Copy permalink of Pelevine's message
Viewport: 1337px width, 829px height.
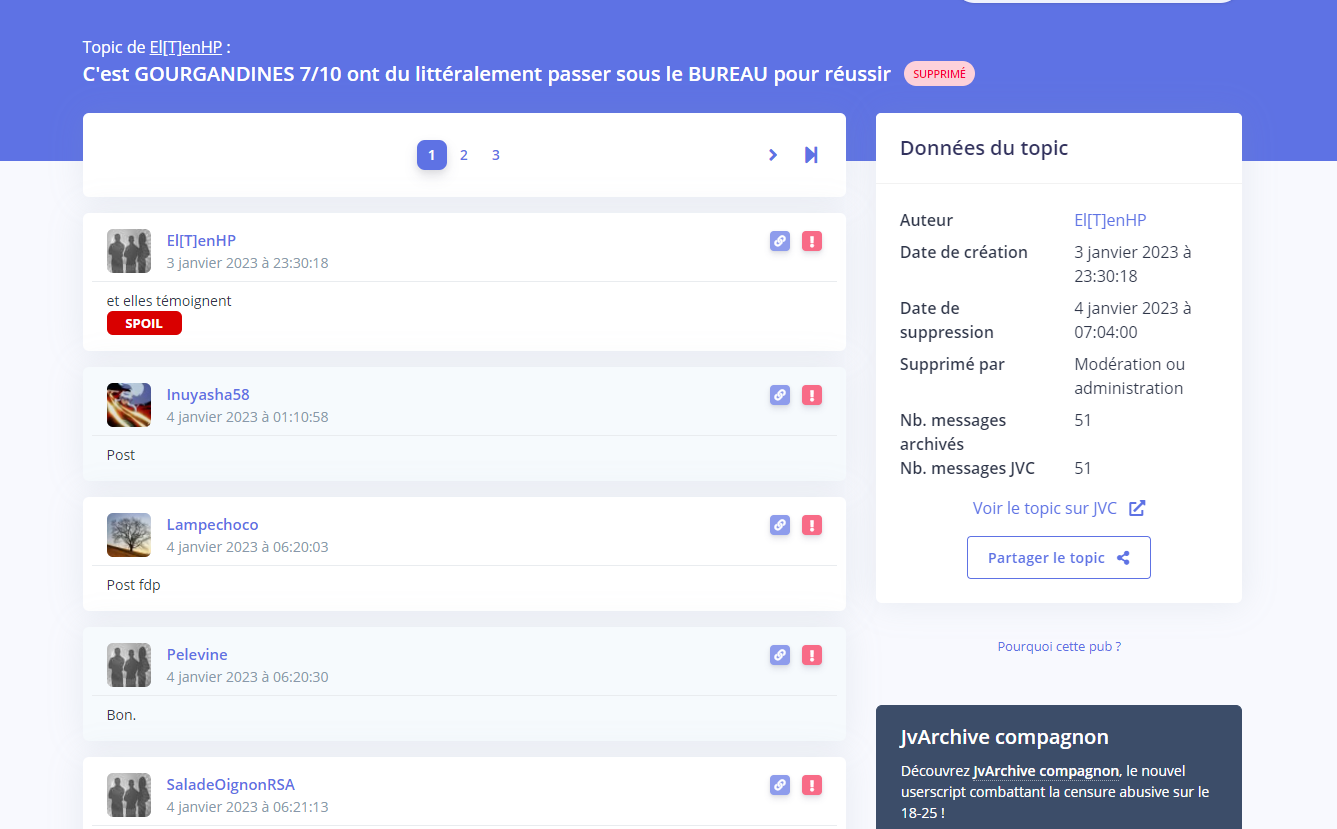[x=780, y=655]
